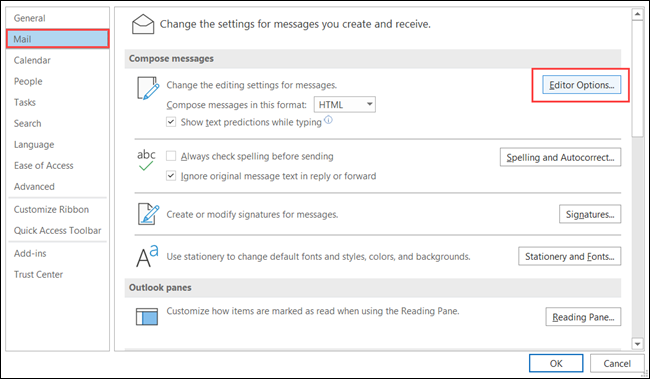Click the vertical scrollbar thumb
The width and height of the screenshot is (650, 379).
[x=637, y=79]
